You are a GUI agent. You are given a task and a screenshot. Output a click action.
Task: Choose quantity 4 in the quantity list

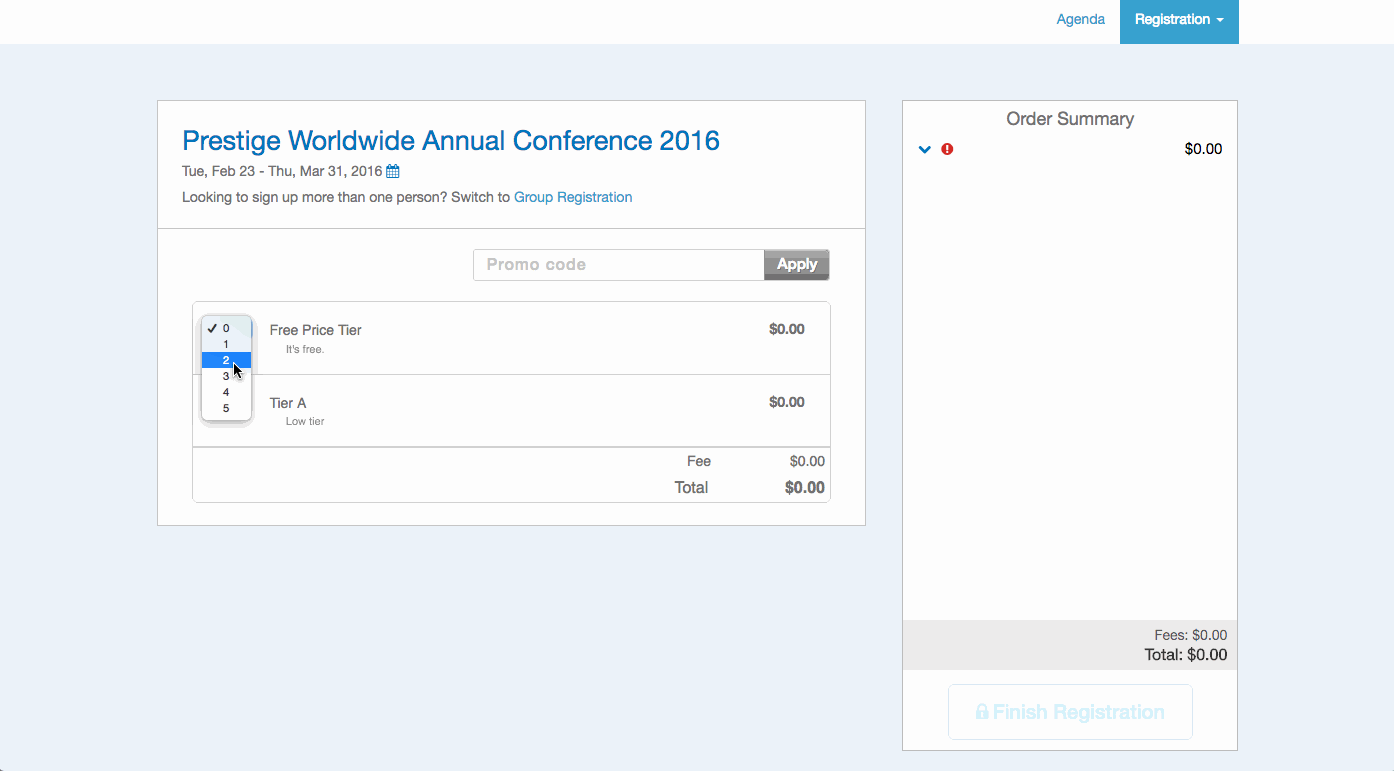coord(226,392)
